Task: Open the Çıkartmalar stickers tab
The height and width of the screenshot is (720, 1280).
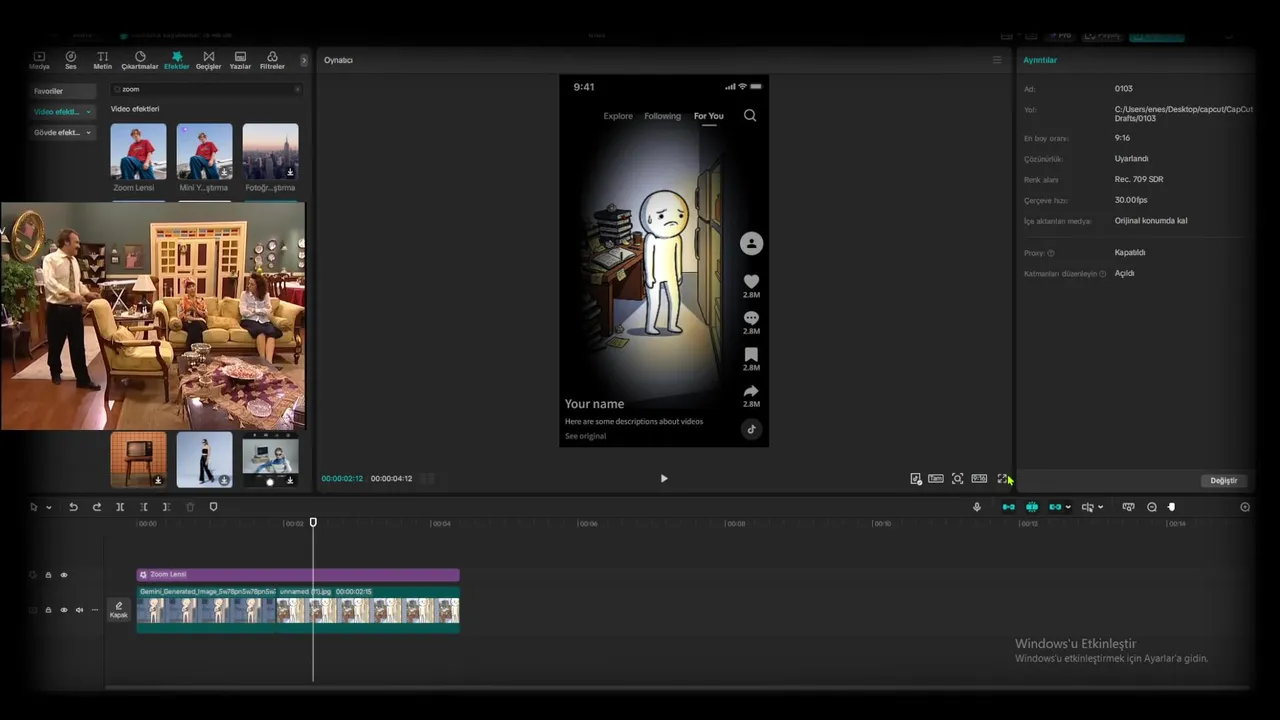Action: [140, 60]
